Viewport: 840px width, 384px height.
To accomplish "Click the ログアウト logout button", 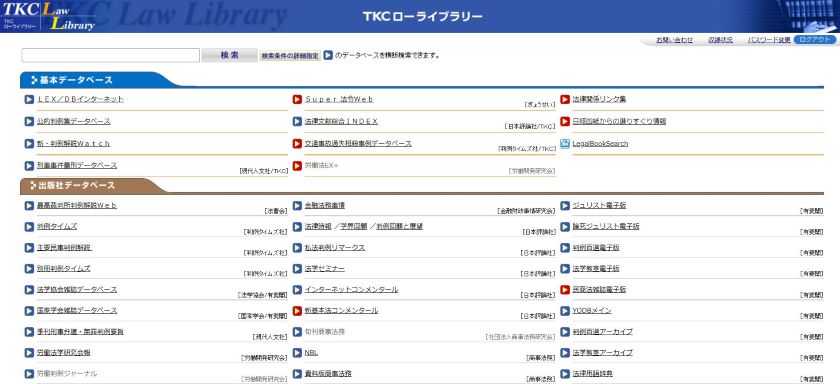I will tap(814, 40).
